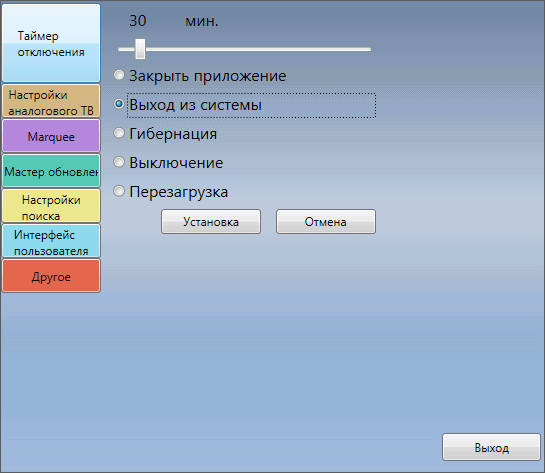The width and height of the screenshot is (545, 473).
Task: Open the Настройки аналогового ТВ tab
Action: click(x=51, y=101)
